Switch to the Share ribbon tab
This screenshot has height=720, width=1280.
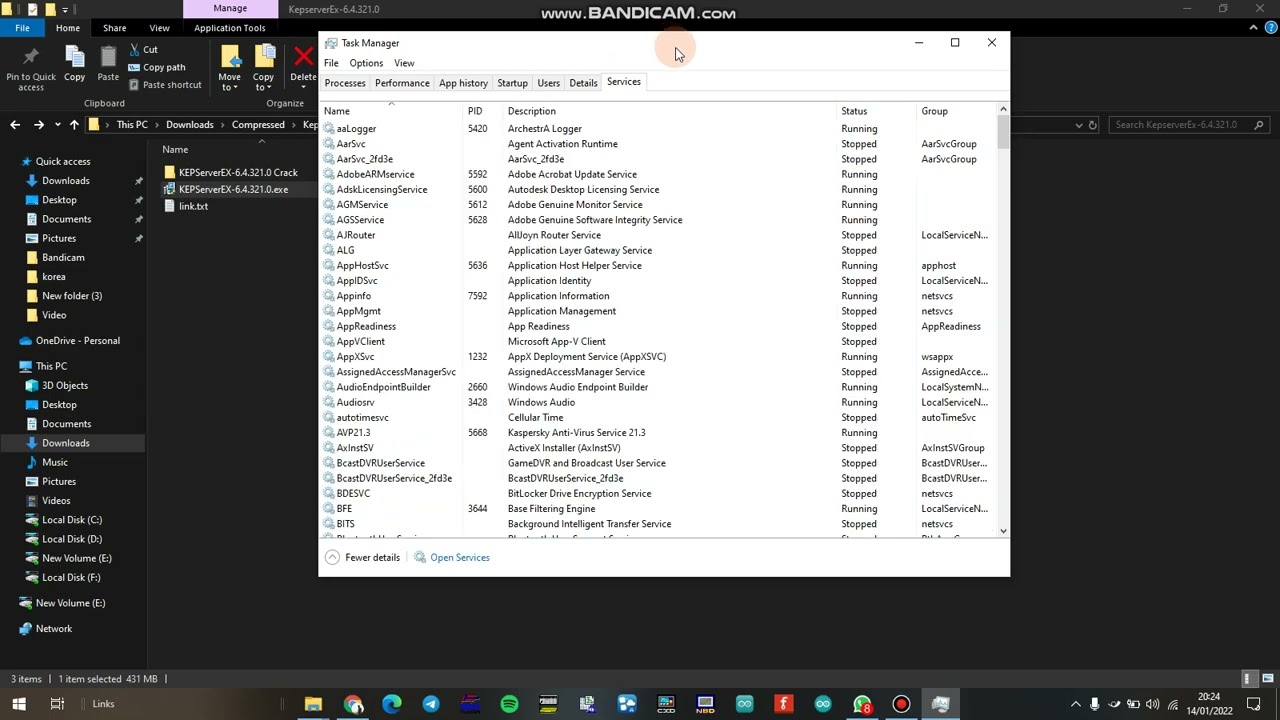click(114, 28)
